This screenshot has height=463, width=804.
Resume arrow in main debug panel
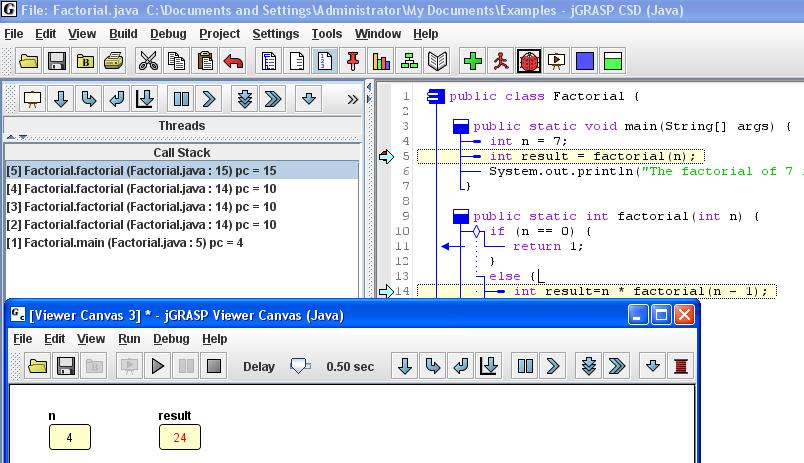[x=209, y=98]
